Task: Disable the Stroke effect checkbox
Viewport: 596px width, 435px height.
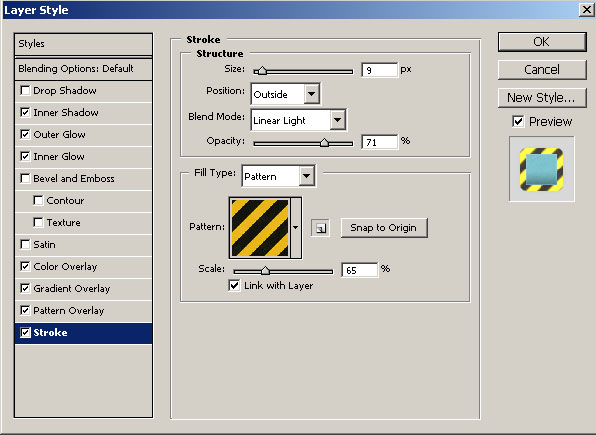Action: point(25,333)
